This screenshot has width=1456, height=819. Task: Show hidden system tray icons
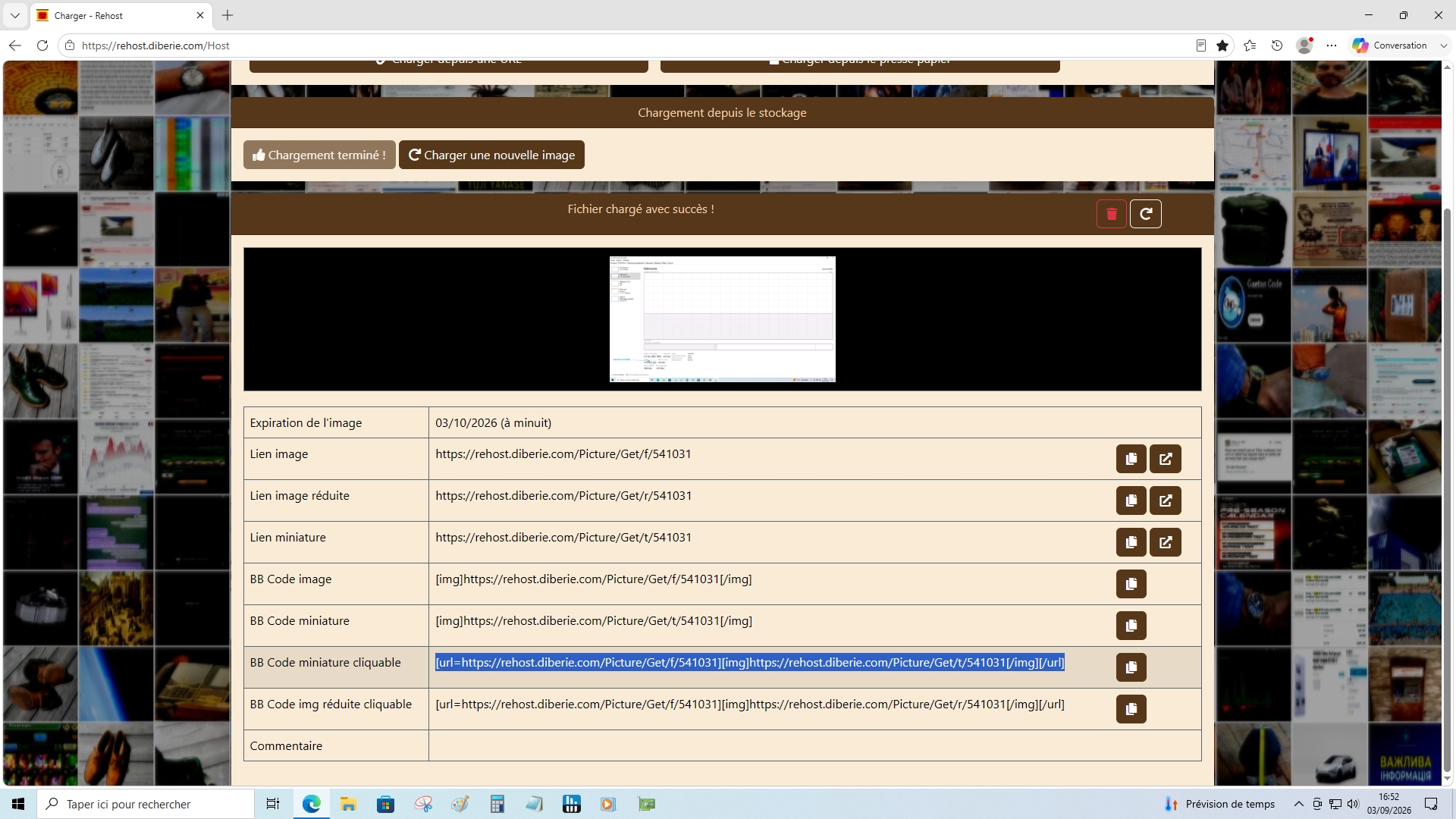(1298, 804)
